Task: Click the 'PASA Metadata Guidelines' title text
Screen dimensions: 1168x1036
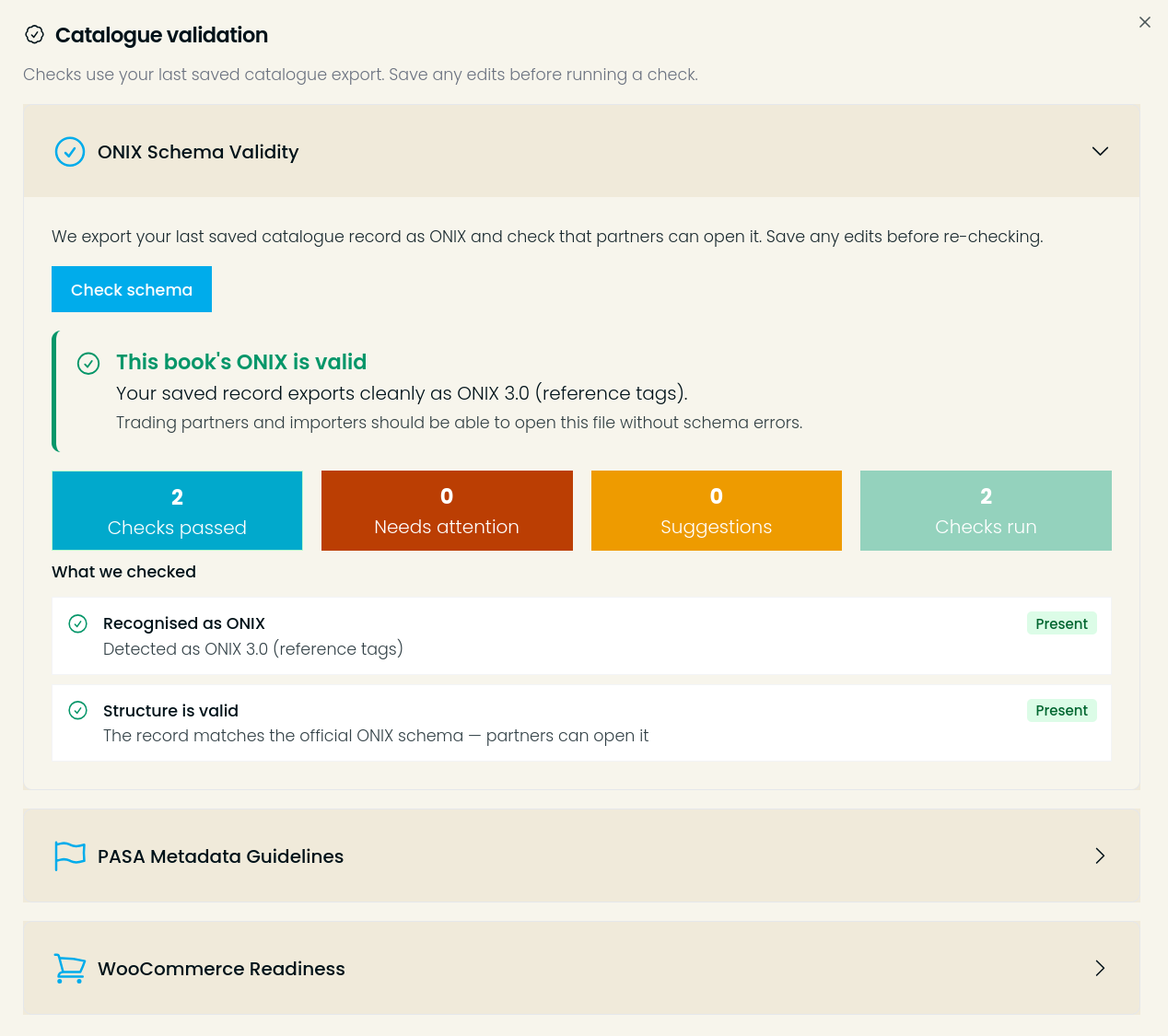Action: pyautogui.click(x=220, y=856)
